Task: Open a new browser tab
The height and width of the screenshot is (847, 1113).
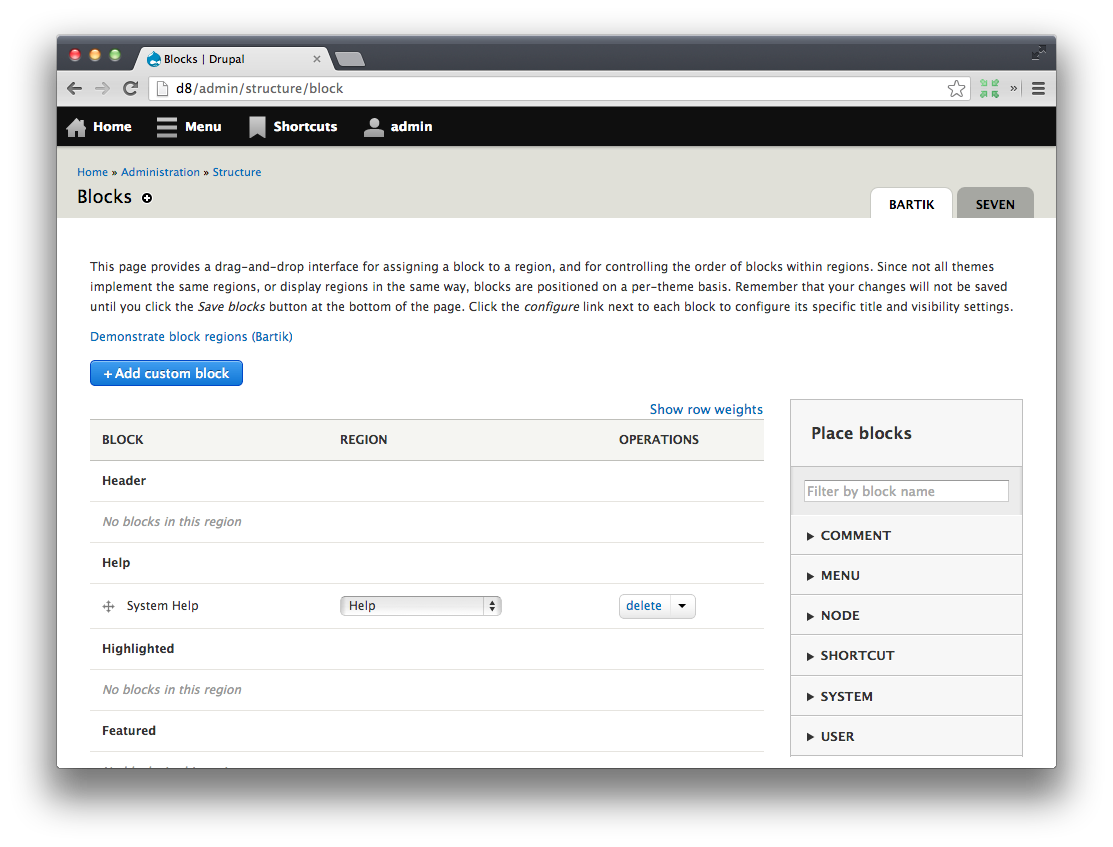Action: click(349, 59)
